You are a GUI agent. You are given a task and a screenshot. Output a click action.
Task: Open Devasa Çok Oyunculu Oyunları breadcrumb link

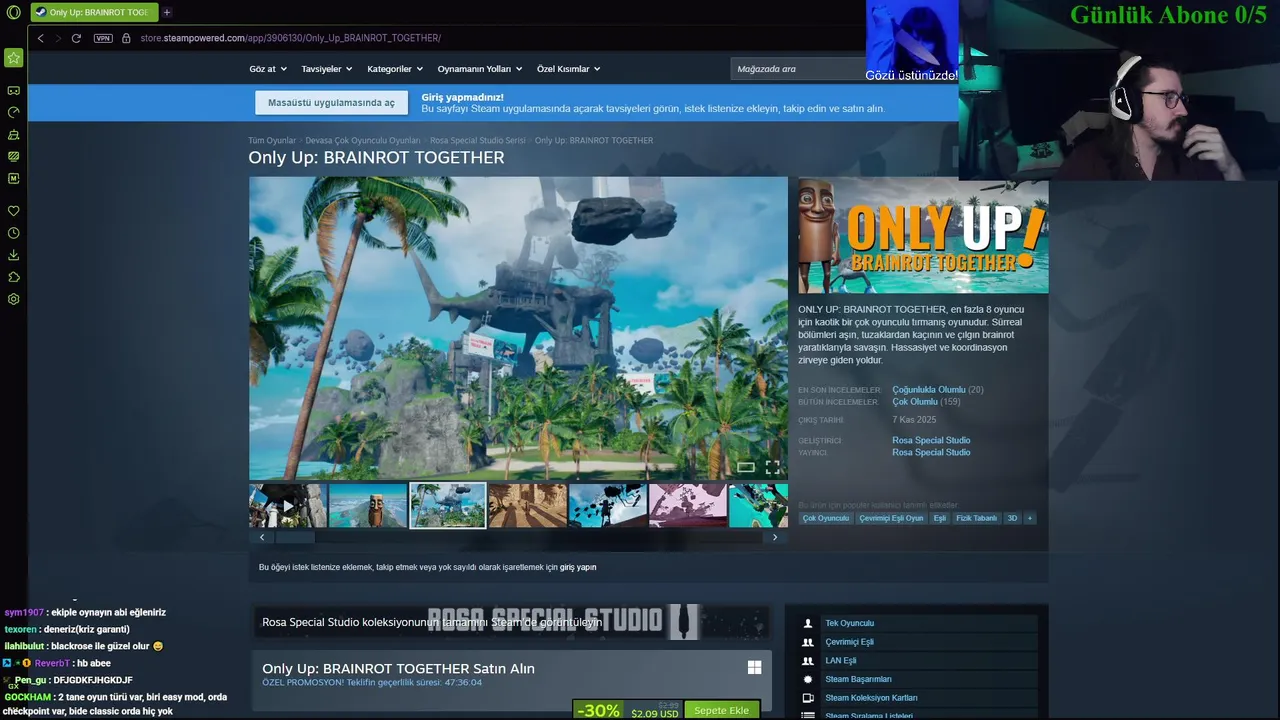[x=363, y=141]
